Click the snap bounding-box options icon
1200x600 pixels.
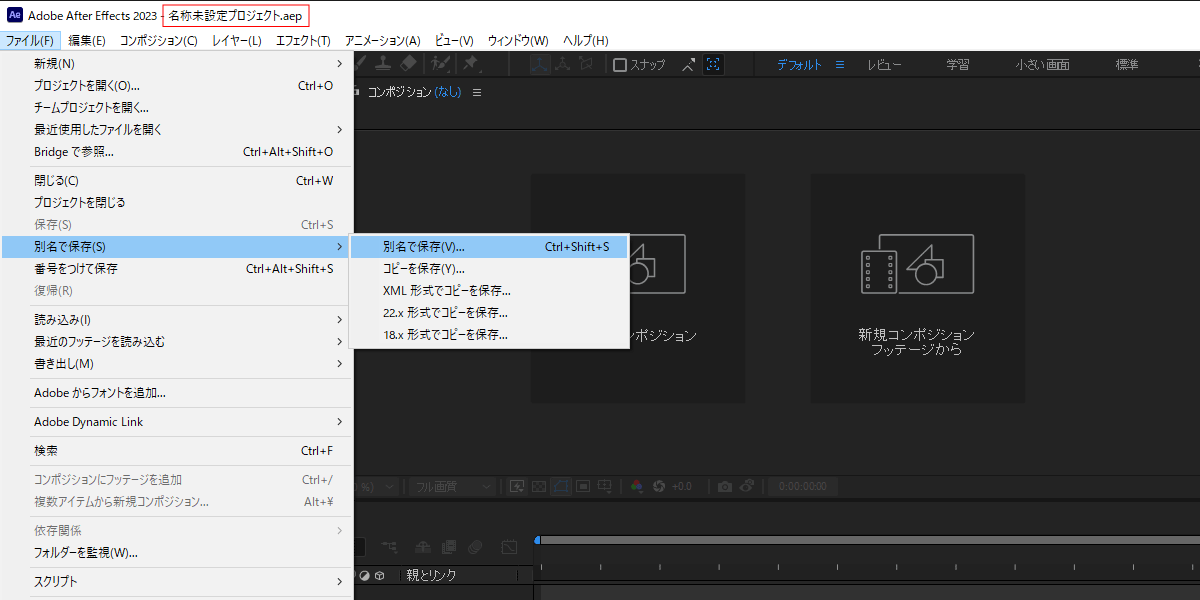(x=713, y=64)
